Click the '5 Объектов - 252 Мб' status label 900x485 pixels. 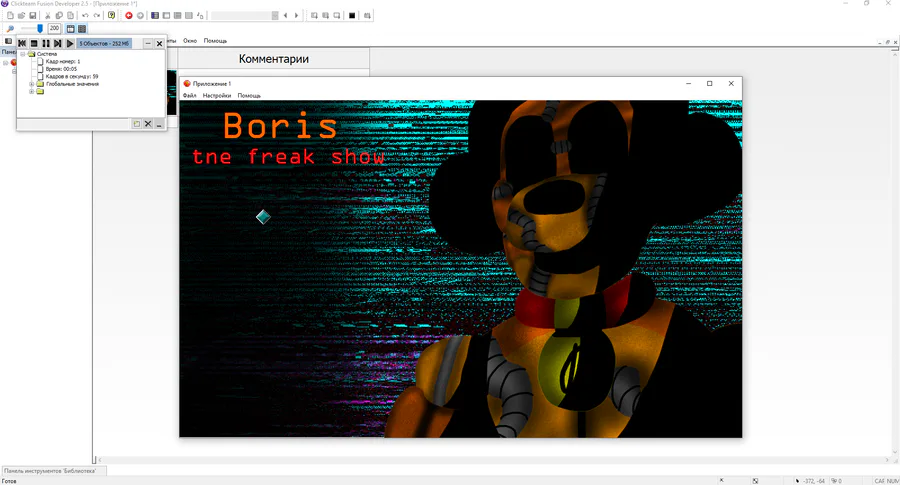click(x=104, y=44)
